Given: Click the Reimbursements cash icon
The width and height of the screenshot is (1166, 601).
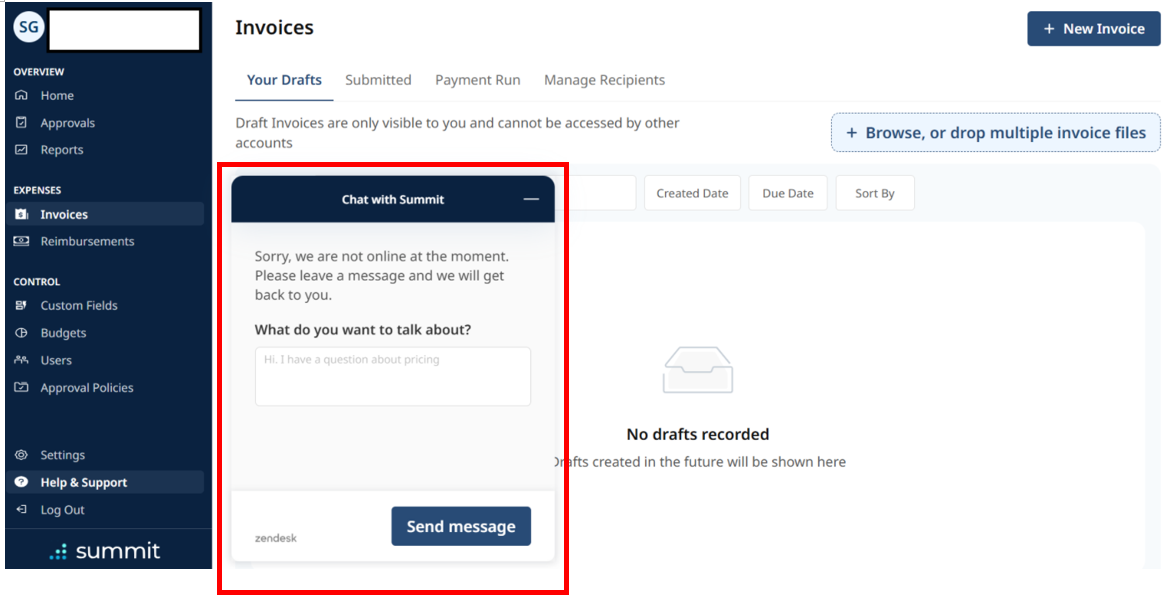Looking at the screenshot, I should click(22, 241).
